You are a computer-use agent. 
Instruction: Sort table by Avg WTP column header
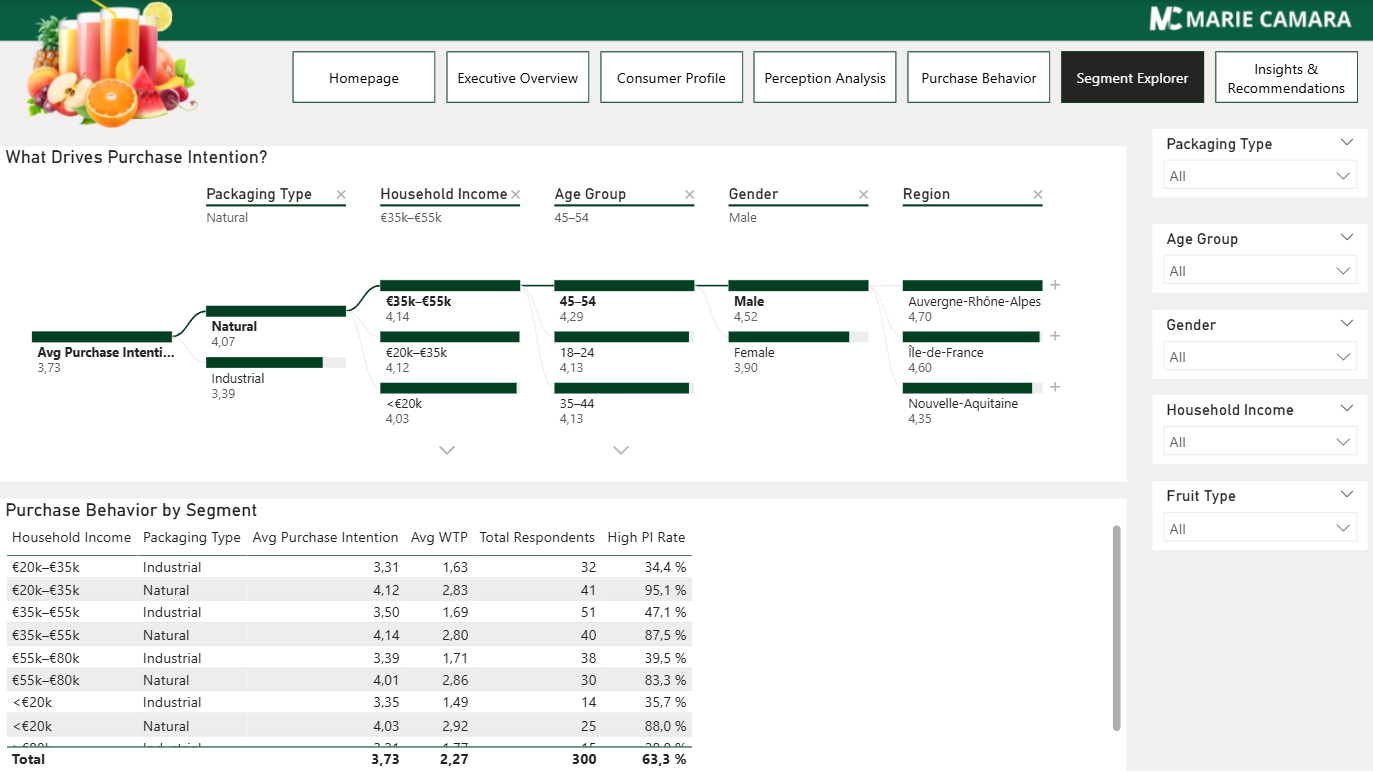[438, 537]
